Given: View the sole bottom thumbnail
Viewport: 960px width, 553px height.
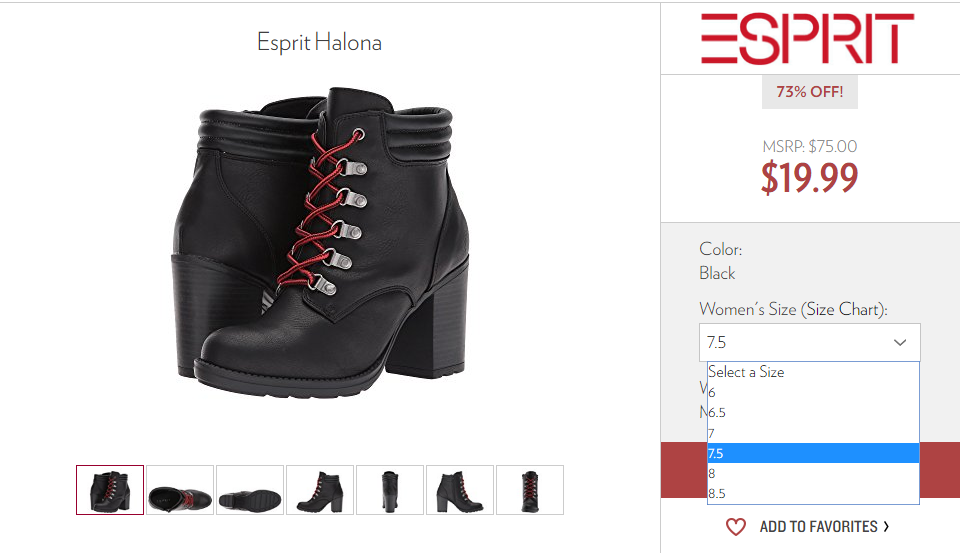Looking at the screenshot, I should (x=250, y=490).
